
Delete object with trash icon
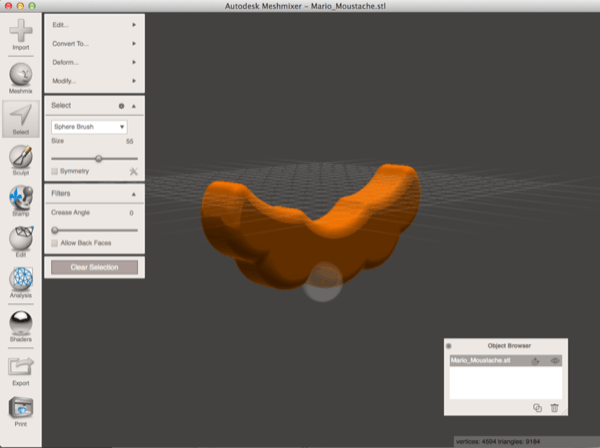[x=554, y=408]
